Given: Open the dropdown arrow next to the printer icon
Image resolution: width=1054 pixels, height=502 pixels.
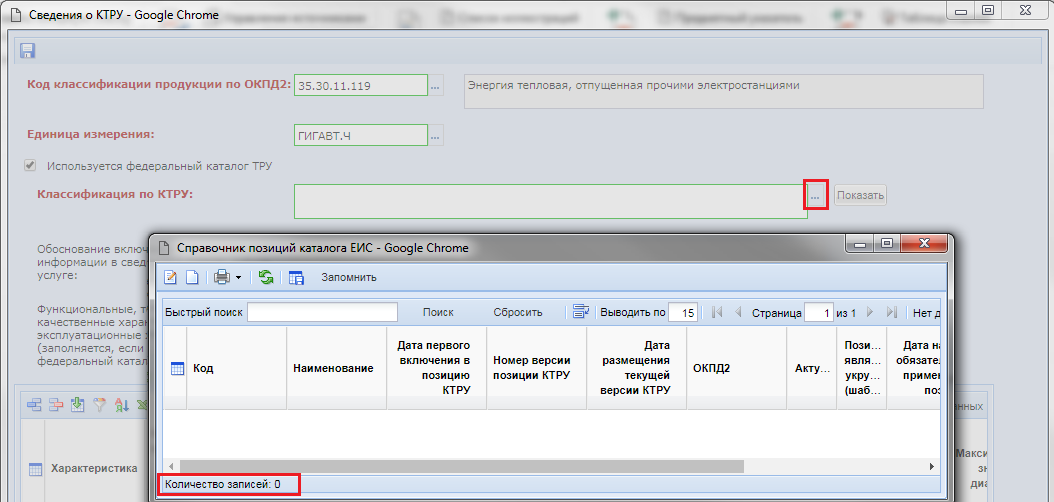Looking at the screenshot, I should click(x=237, y=277).
